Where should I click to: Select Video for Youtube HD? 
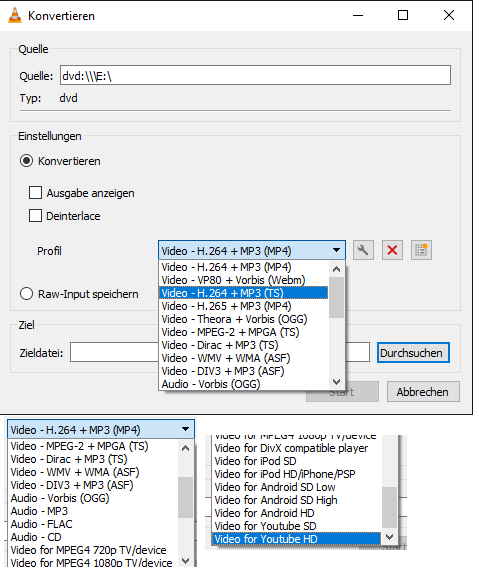coord(297,539)
